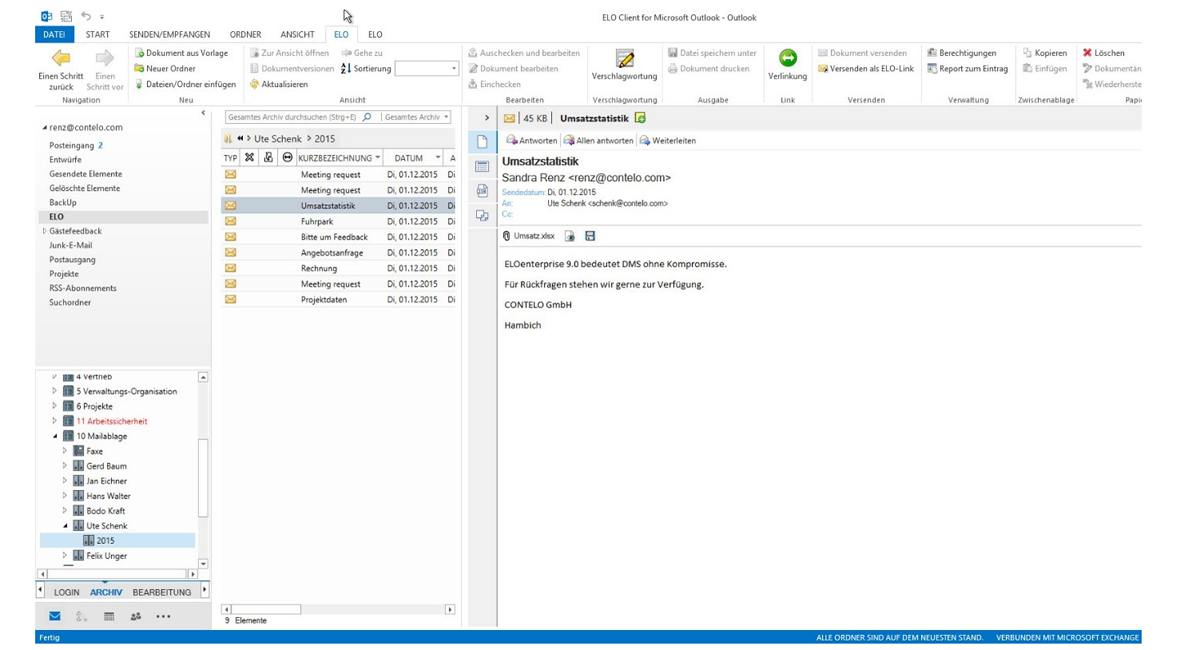The height and width of the screenshot is (650, 1180).
Task: Open the Sortierung dropdown box
Action: [426, 69]
